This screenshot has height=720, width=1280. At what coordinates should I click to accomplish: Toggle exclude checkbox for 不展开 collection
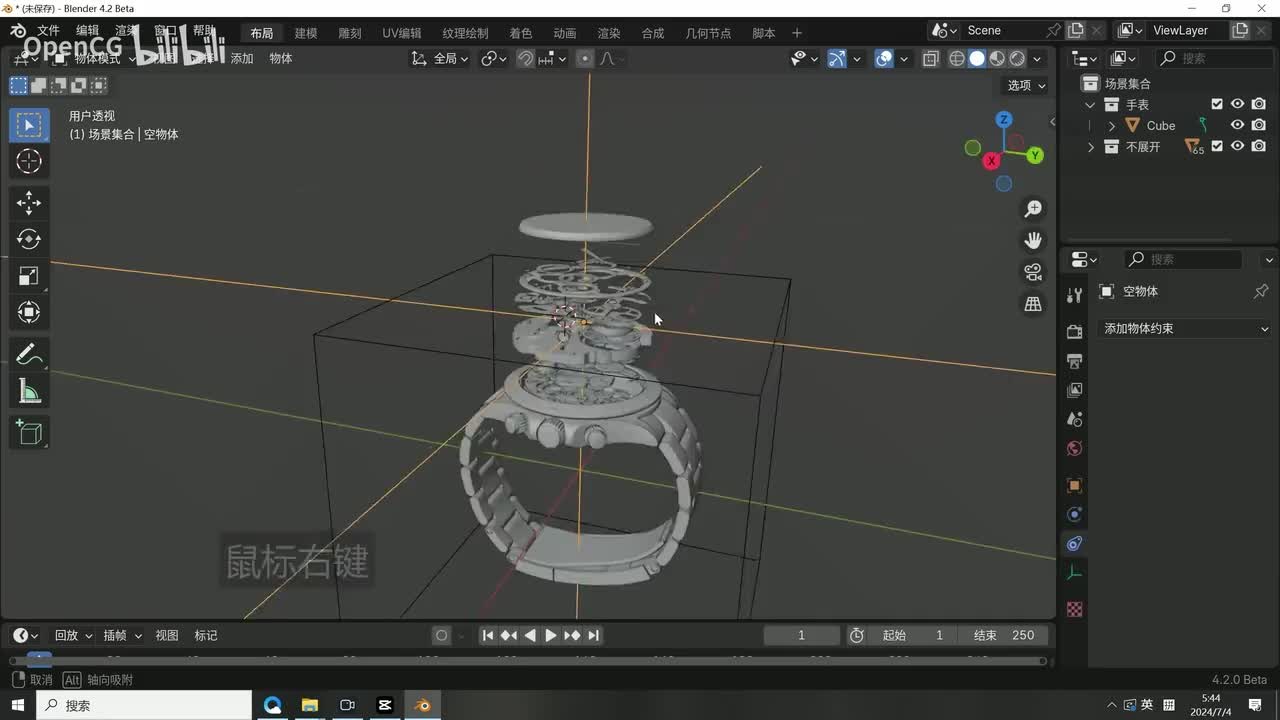(1217, 146)
